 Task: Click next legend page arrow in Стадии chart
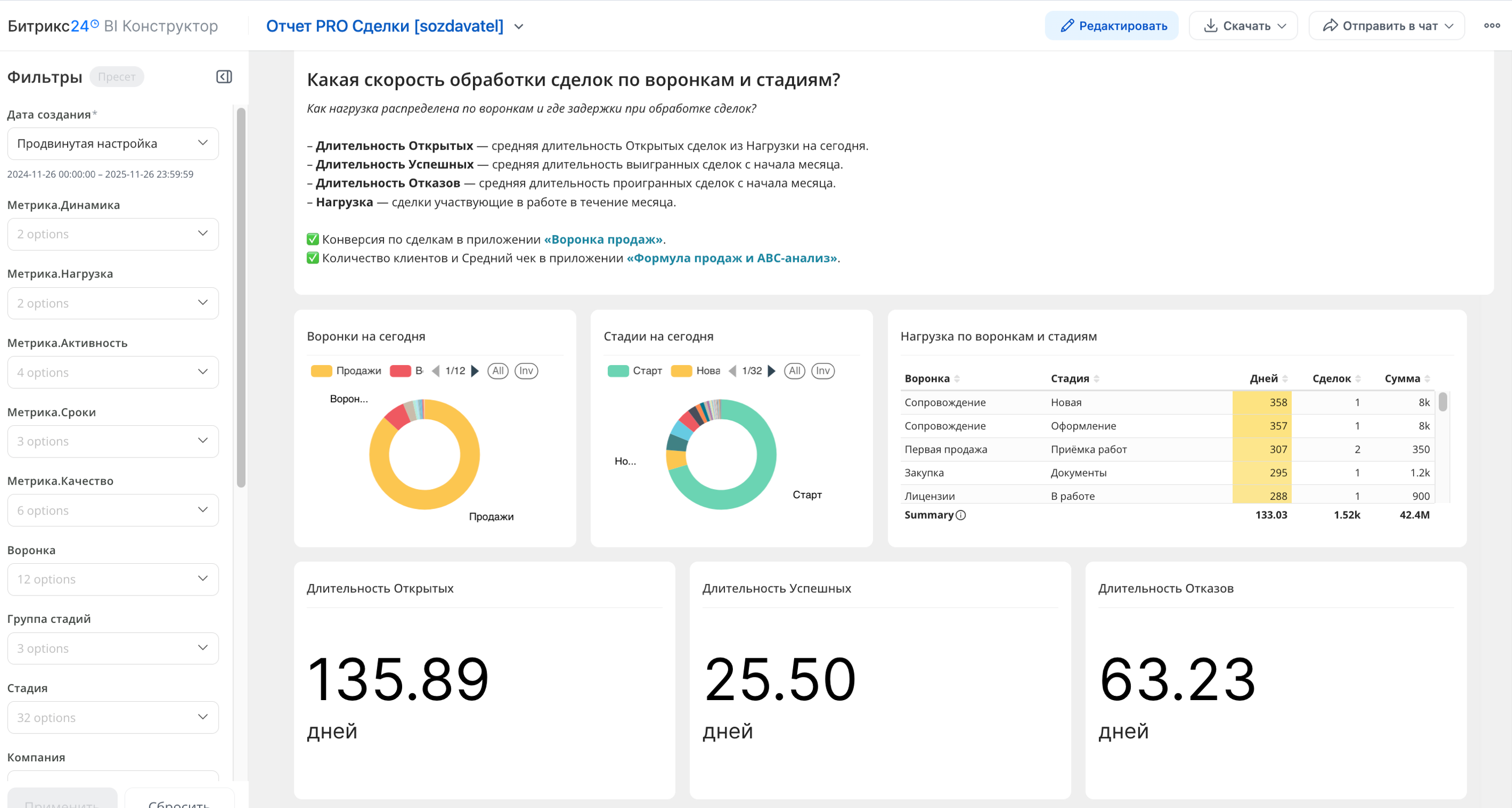[772, 371]
